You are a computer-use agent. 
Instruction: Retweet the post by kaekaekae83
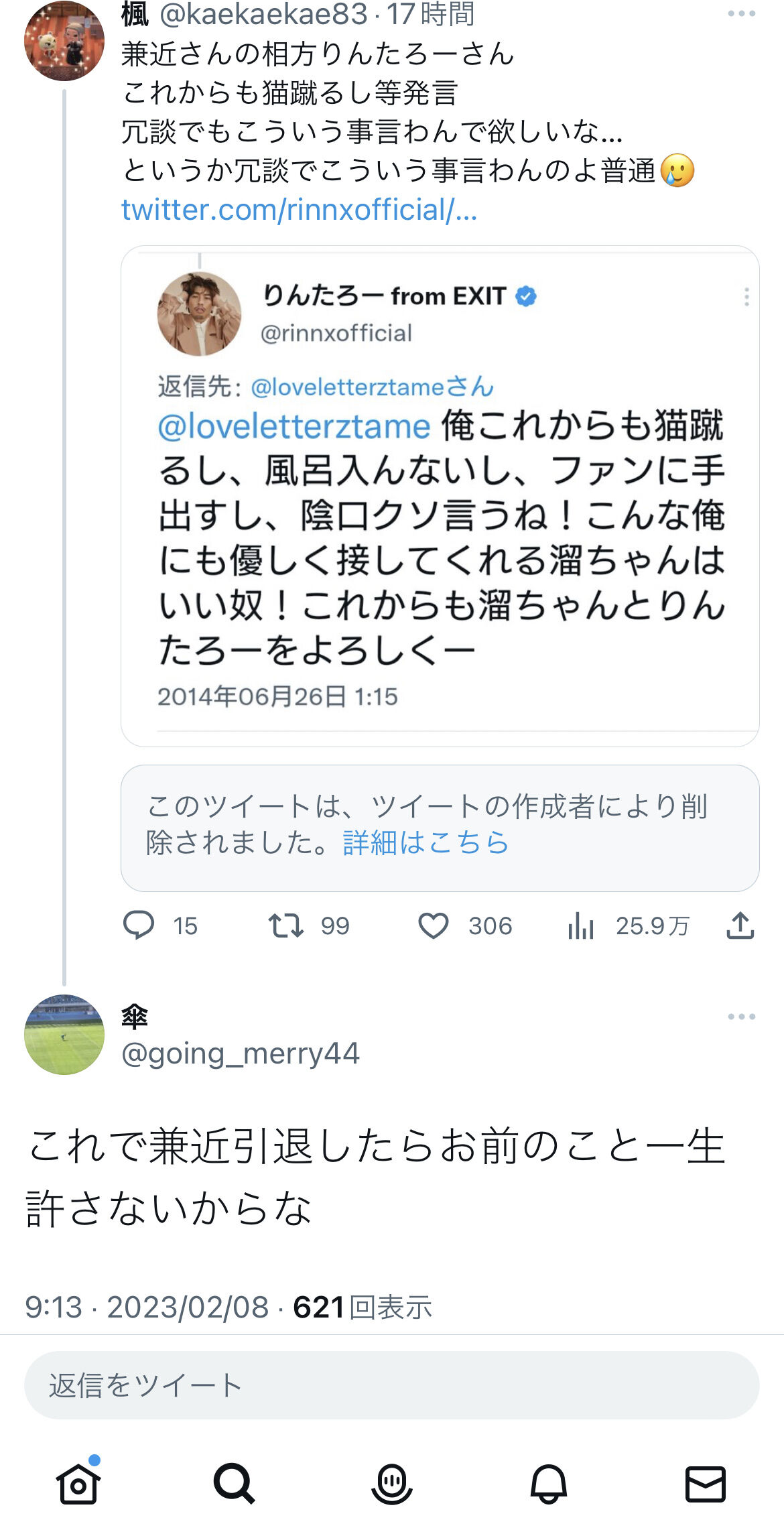pyautogui.click(x=286, y=925)
